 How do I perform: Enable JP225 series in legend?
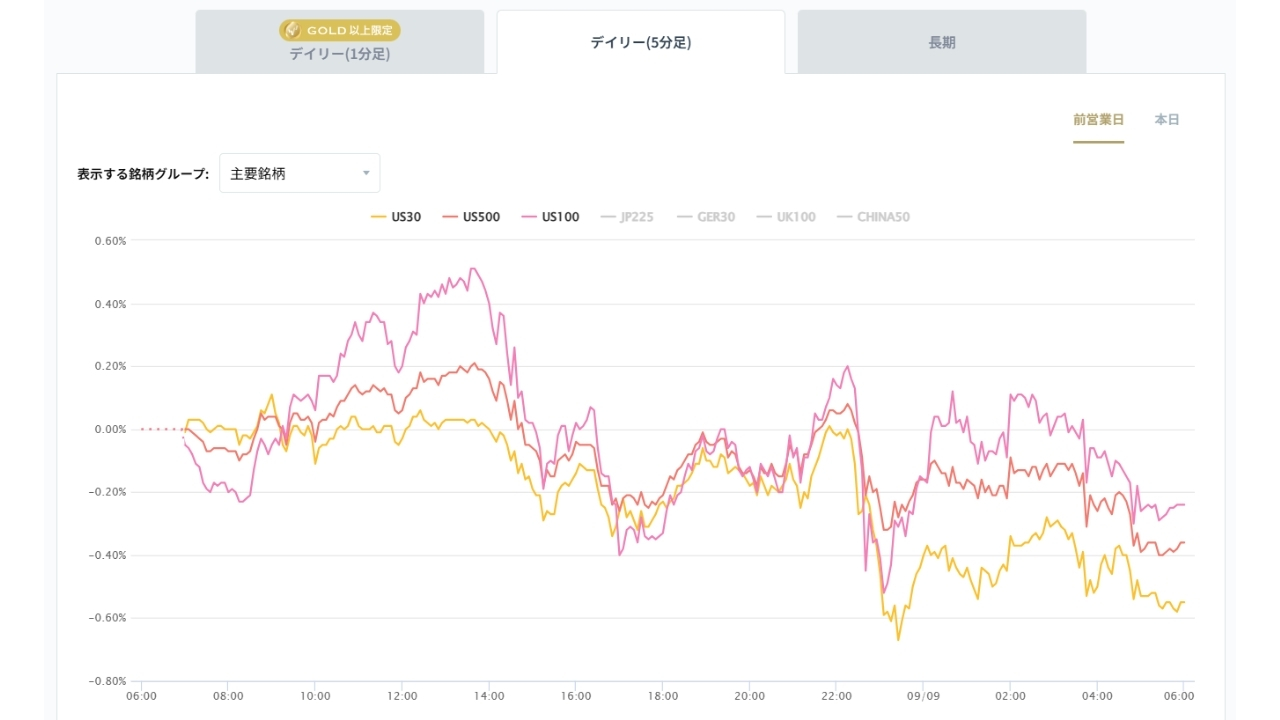click(626, 217)
